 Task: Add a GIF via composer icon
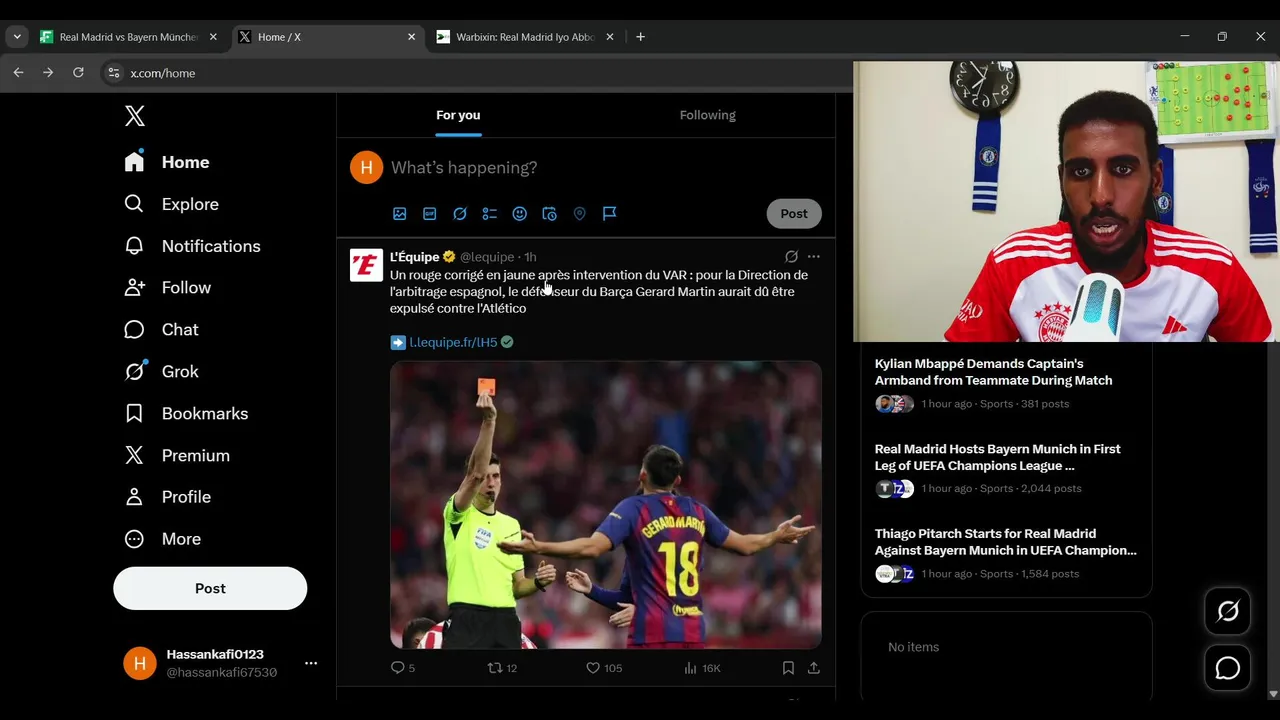coord(430,213)
